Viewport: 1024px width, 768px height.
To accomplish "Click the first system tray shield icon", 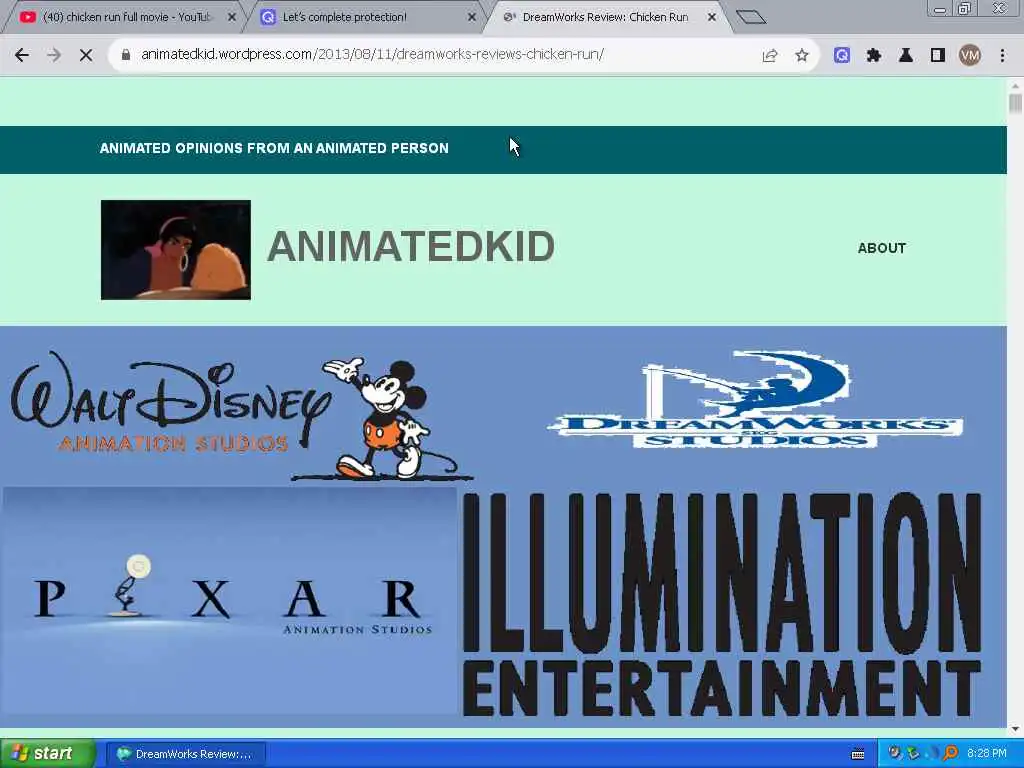I will (894, 753).
